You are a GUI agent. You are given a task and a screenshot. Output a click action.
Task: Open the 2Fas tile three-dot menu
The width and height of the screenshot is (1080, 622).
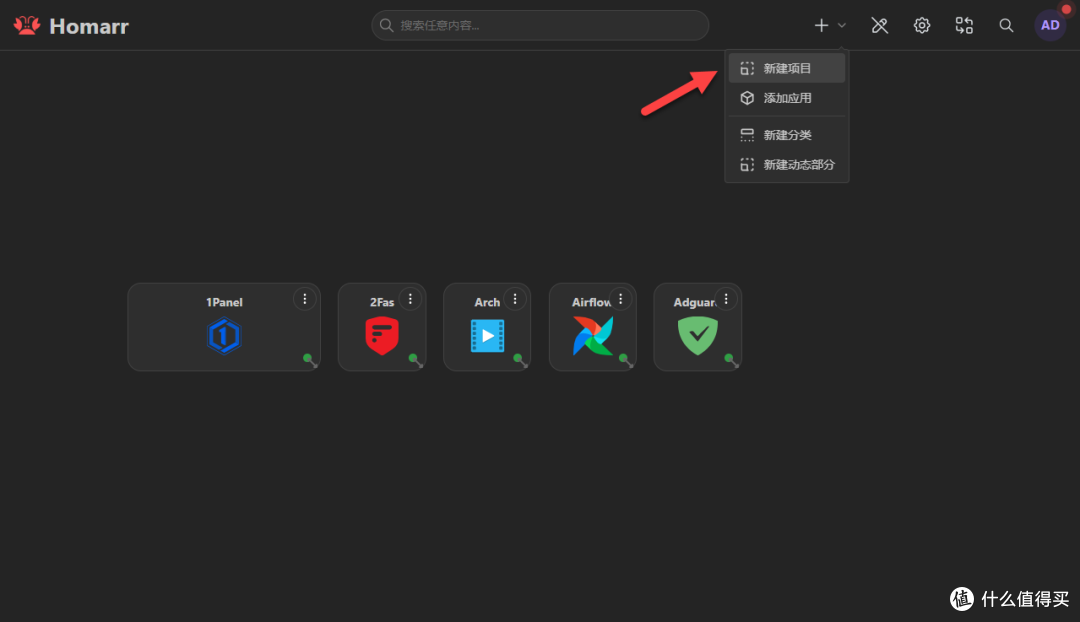[411, 299]
